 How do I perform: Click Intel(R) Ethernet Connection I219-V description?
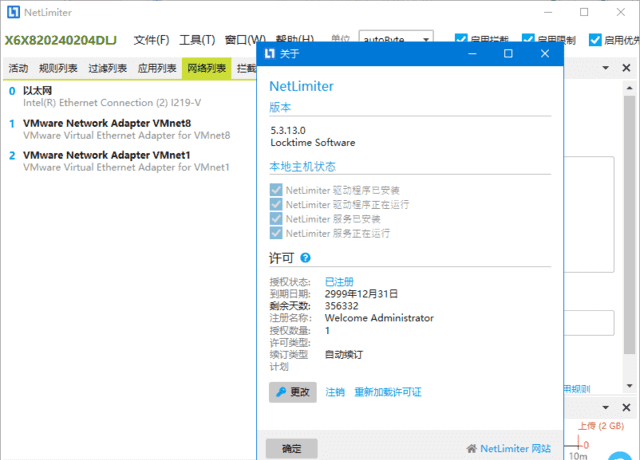[x=112, y=103]
